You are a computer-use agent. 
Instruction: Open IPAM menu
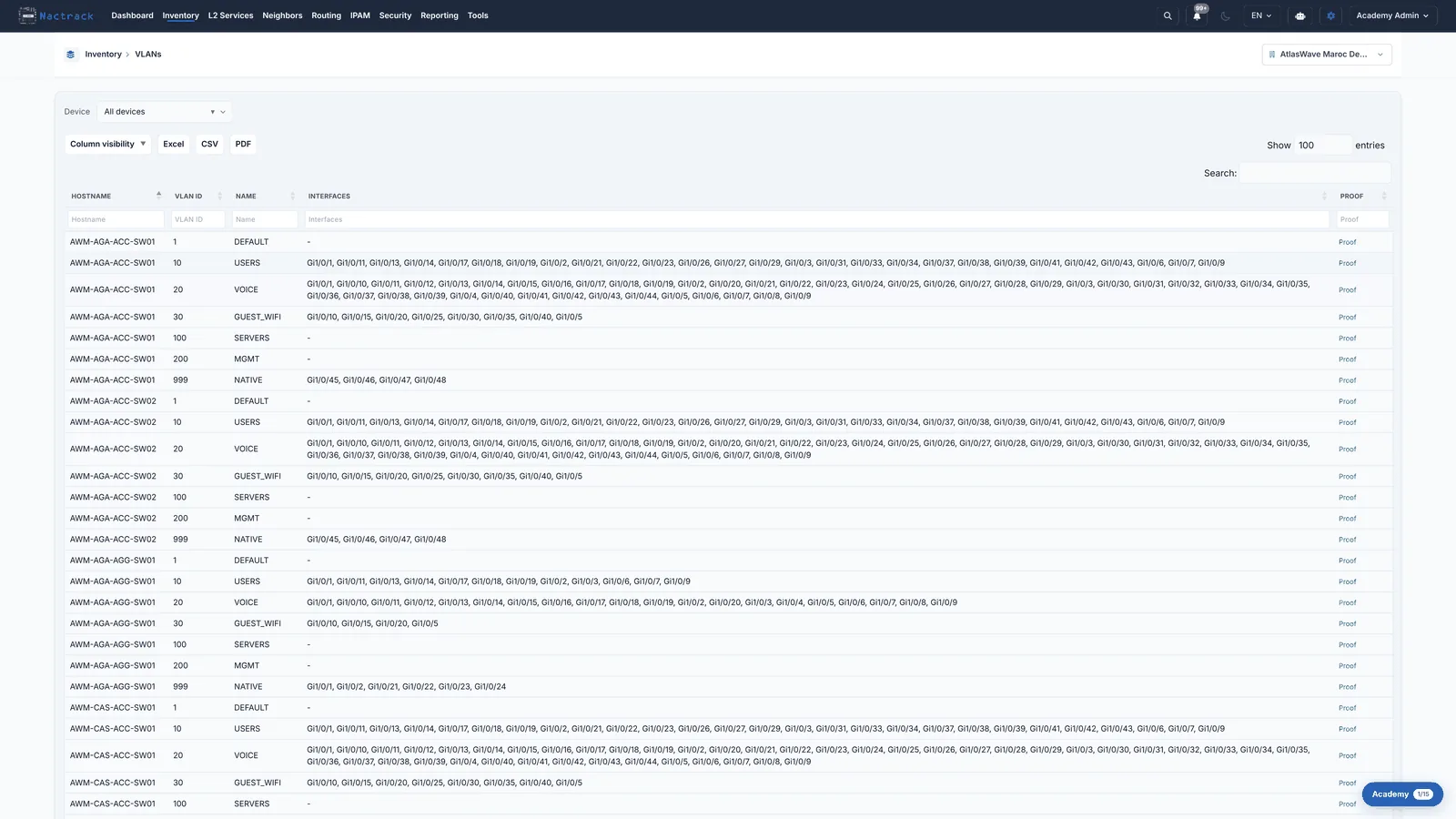coord(360,15)
